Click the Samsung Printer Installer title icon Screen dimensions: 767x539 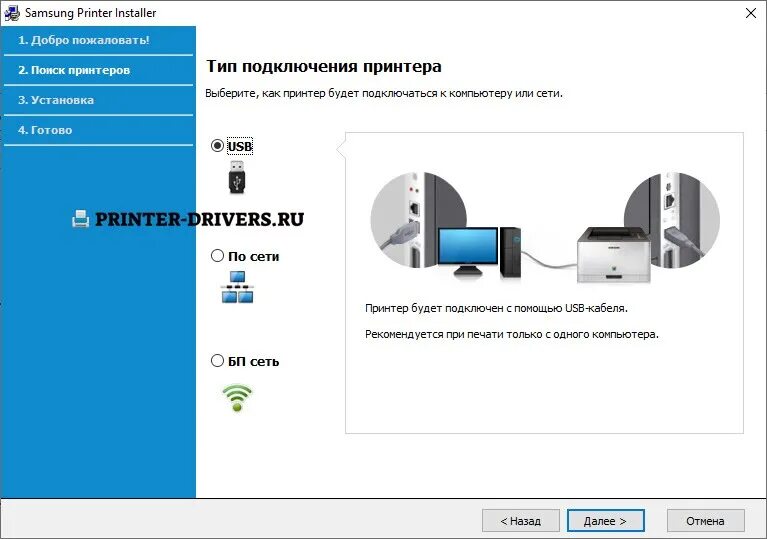pyautogui.click(x=11, y=13)
